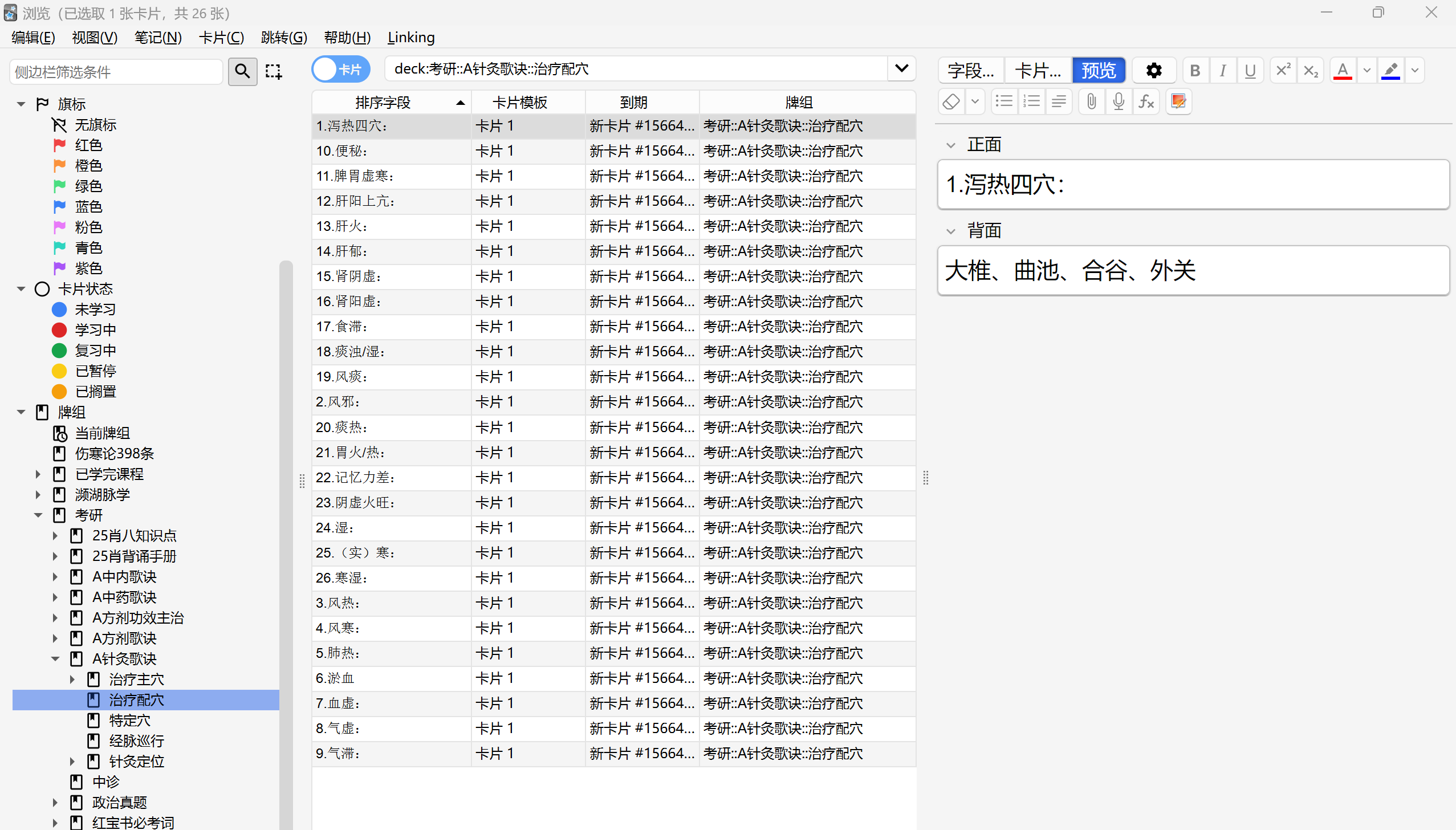This screenshot has height=830, width=1456.
Task: Open the search history dropdown arrow
Action: (x=902, y=69)
